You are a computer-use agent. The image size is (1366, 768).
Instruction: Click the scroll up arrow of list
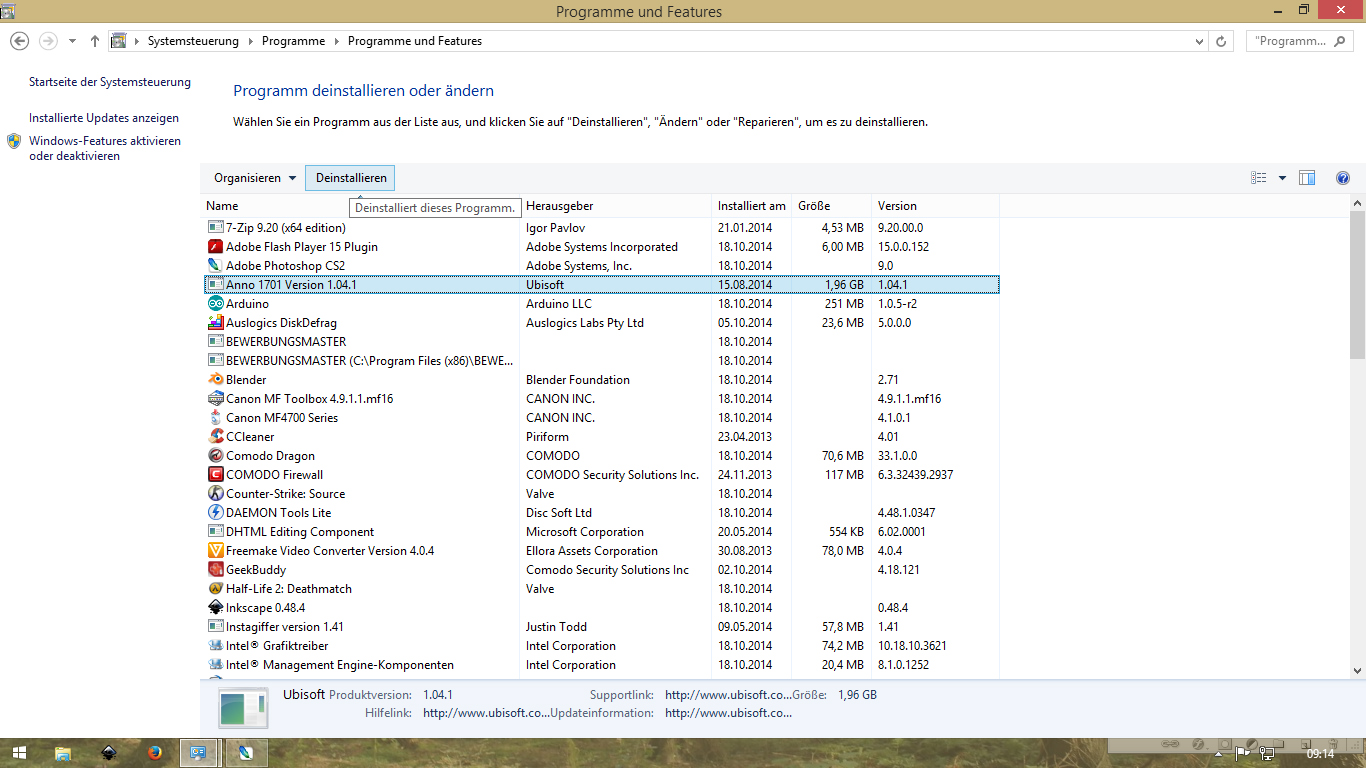coord(1357,204)
